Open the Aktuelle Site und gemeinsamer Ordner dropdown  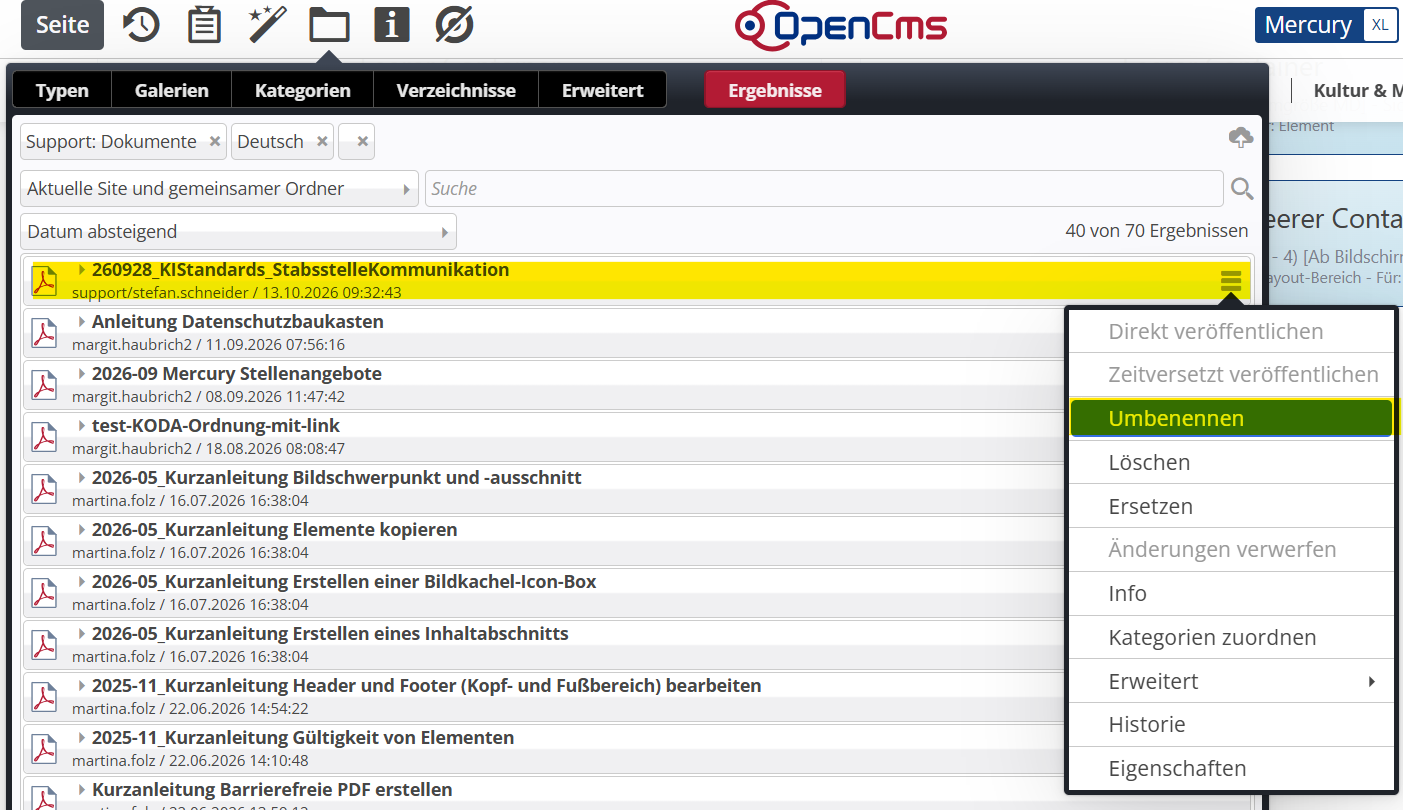[219, 189]
